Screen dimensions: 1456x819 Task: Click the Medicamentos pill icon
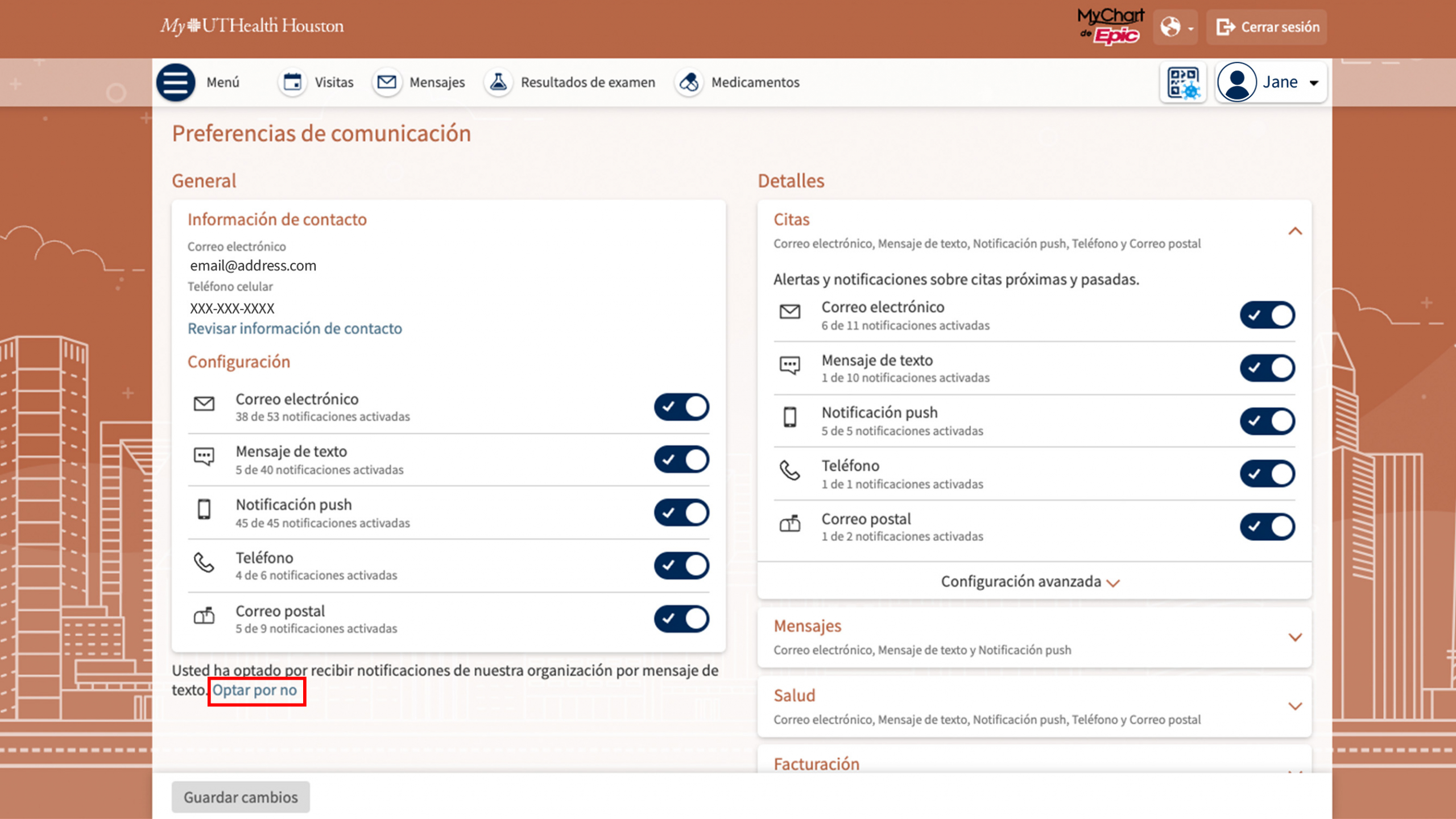(689, 82)
